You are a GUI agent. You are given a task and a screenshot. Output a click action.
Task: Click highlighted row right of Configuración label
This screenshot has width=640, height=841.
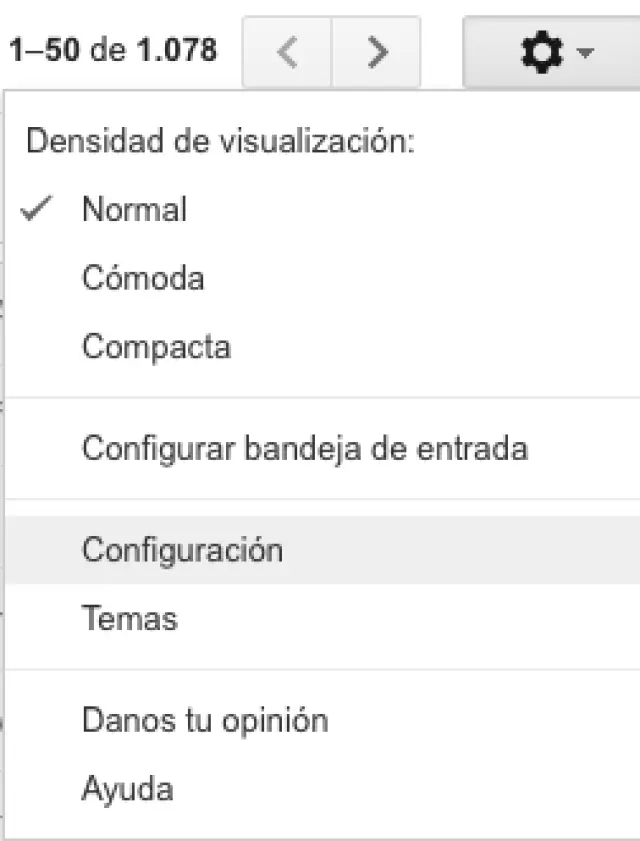[460, 550]
